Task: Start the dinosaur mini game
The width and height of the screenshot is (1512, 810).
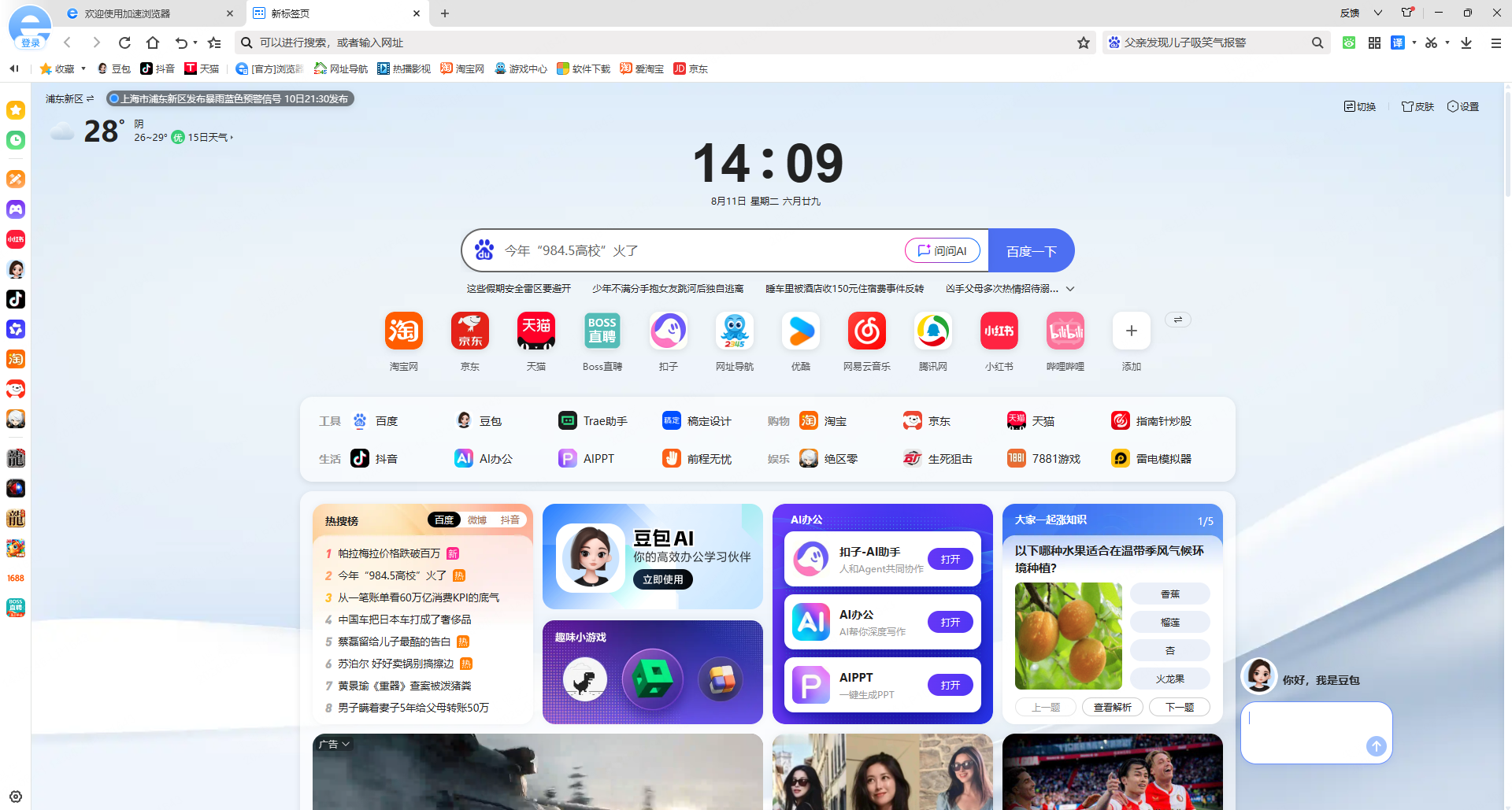Action: 585,679
